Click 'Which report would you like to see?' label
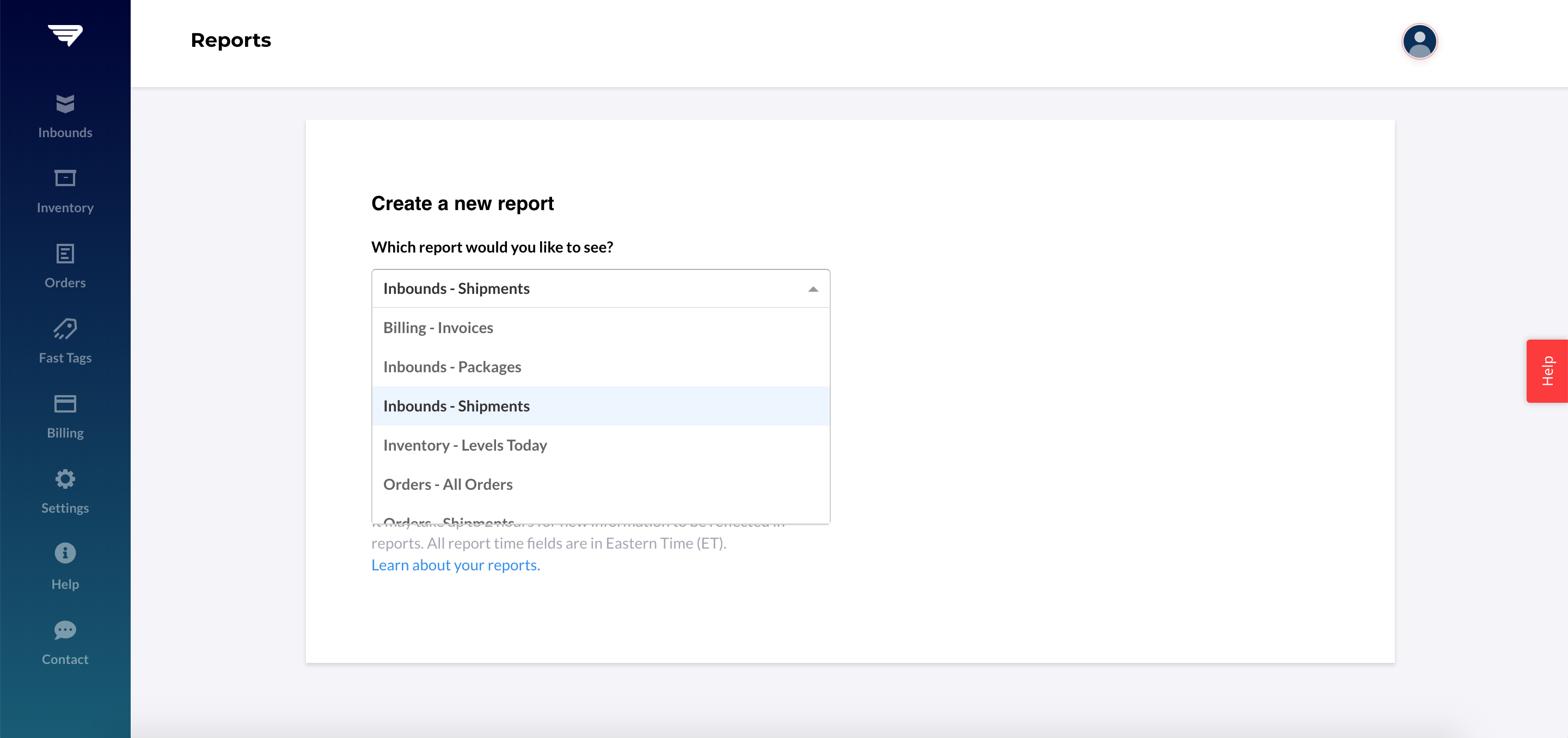1568x738 pixels. tap(492, 247)
